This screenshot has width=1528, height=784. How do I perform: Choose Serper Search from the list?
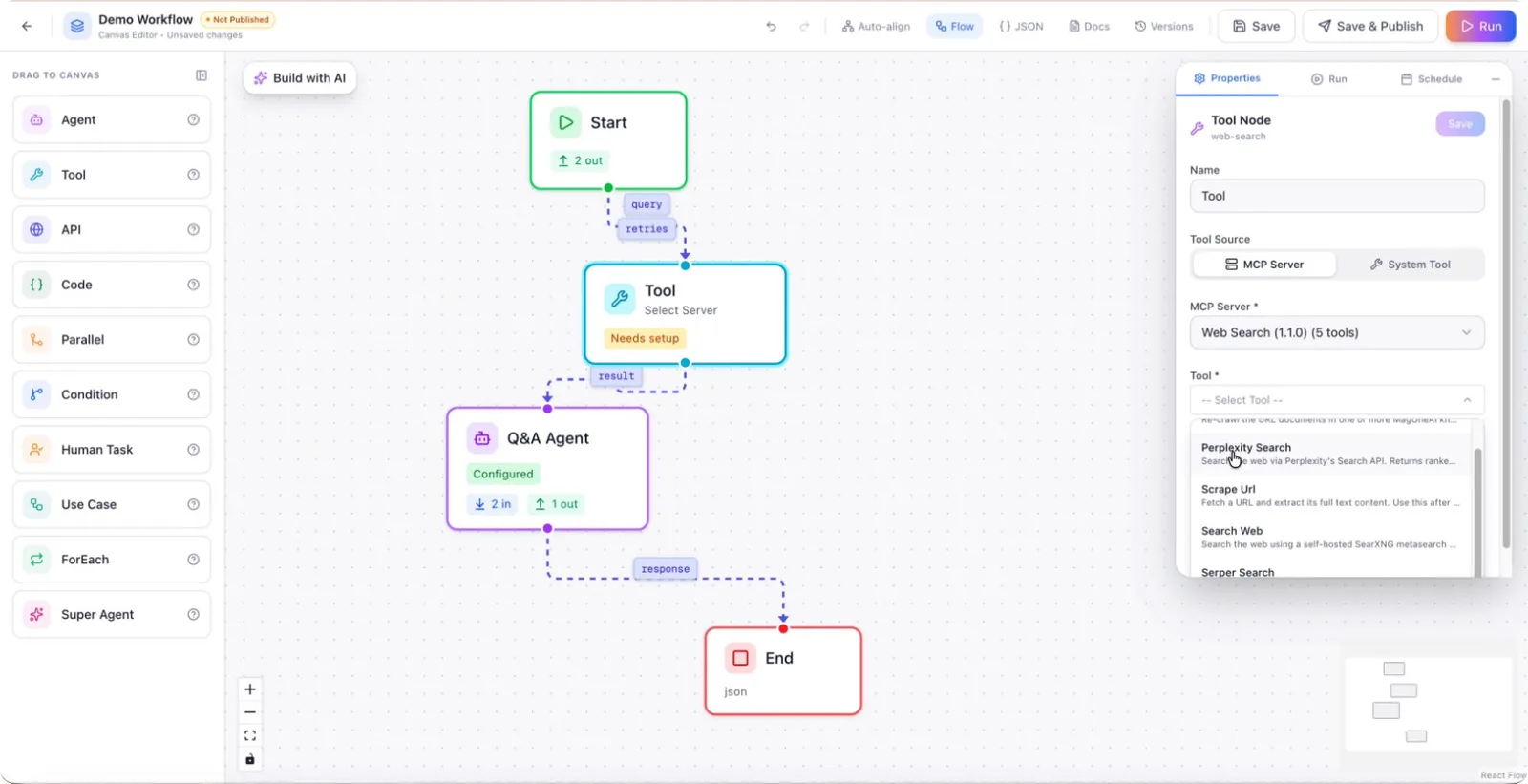[x=1328, y=571]
